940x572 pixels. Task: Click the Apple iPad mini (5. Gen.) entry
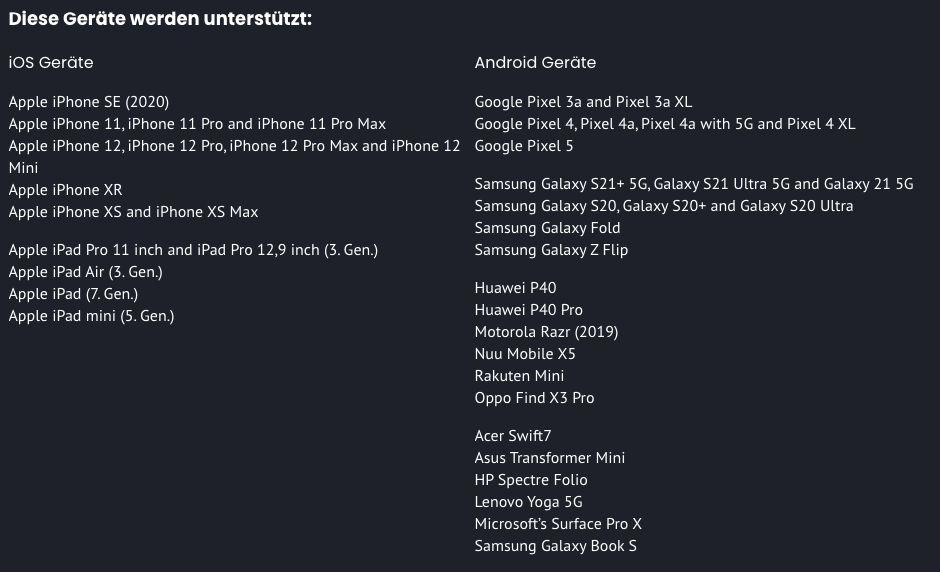[x=91, y=316]
